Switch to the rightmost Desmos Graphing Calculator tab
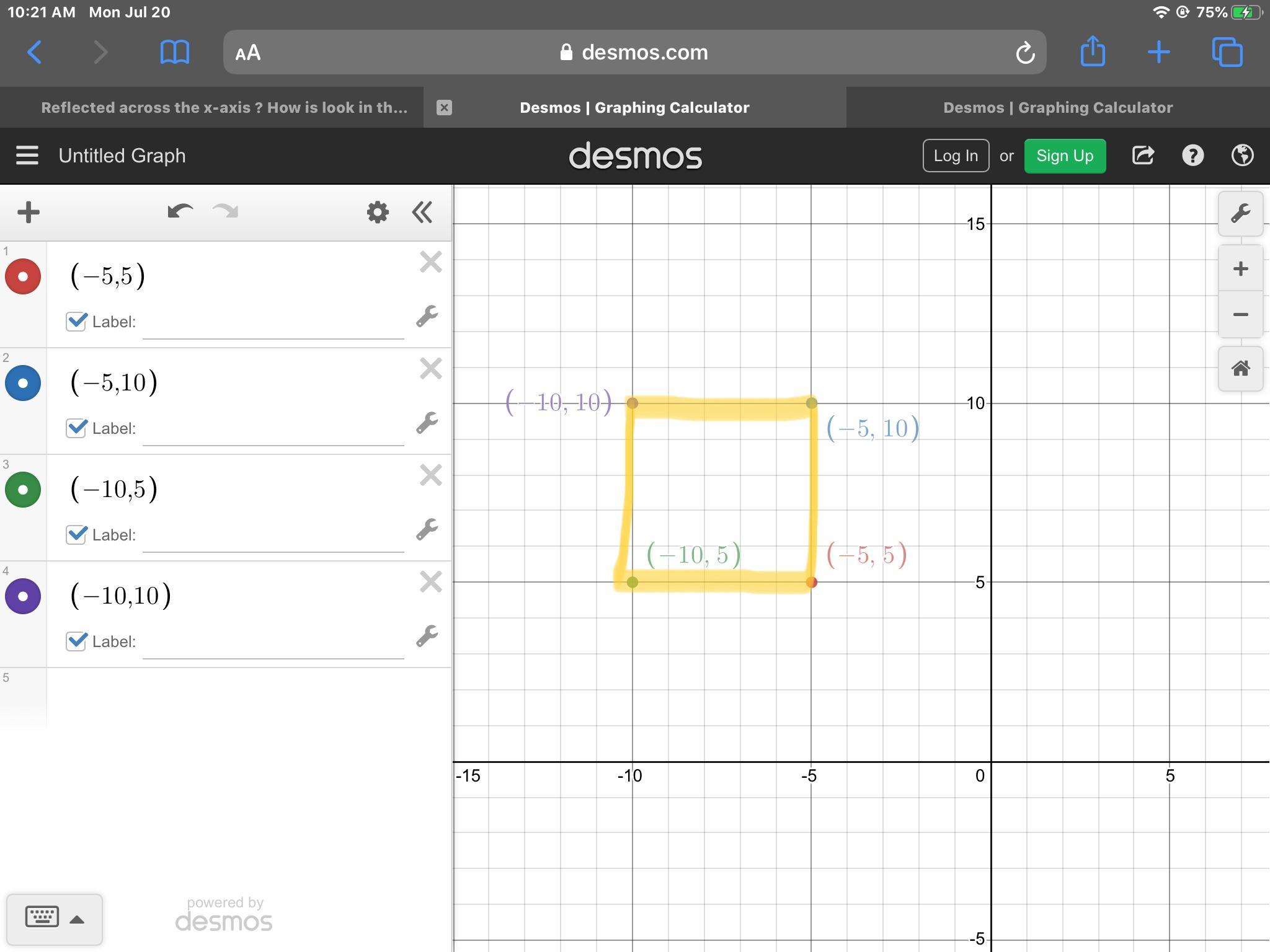 [x=1057, y=108]
